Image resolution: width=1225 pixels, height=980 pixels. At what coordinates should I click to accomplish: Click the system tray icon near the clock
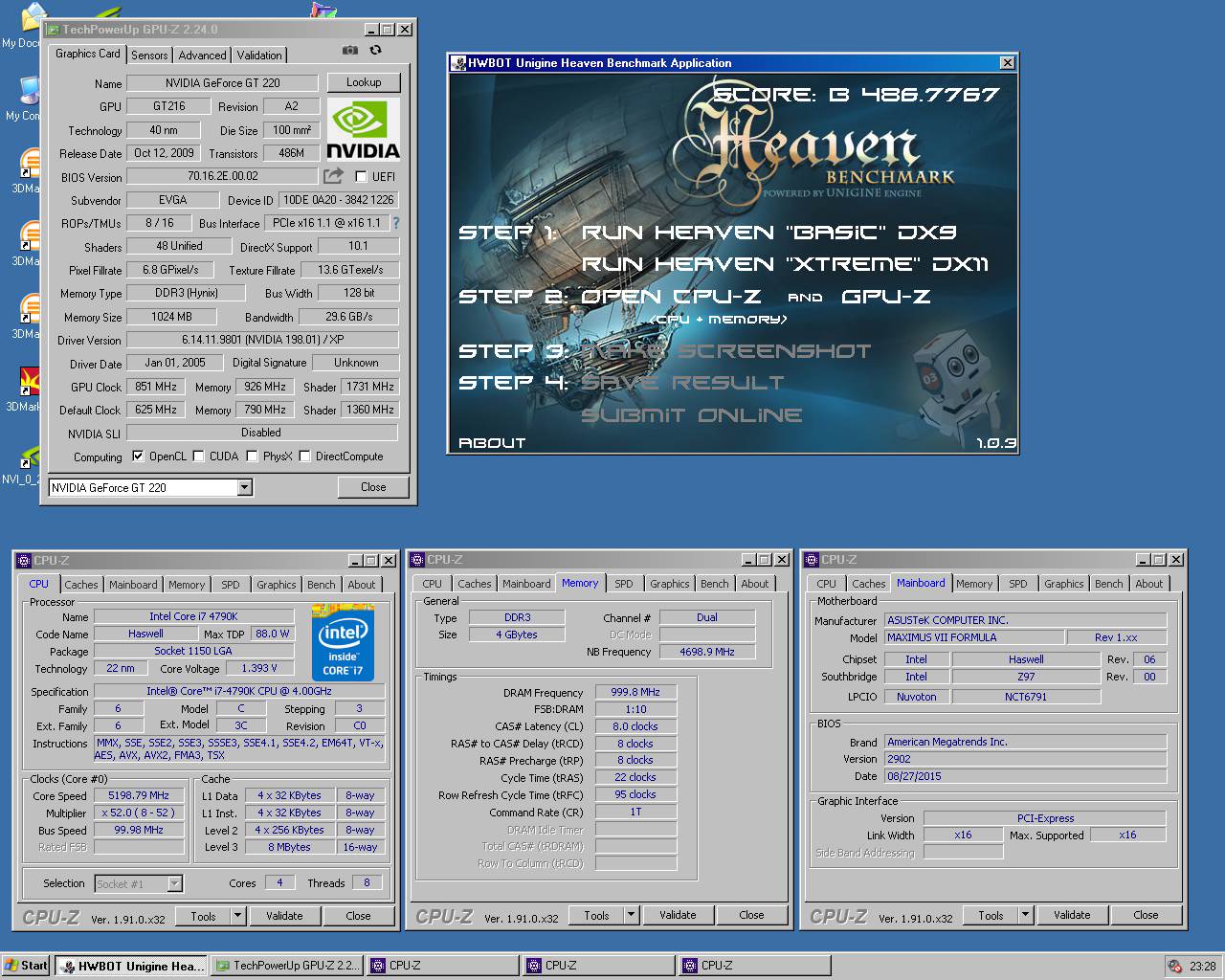click(1174, 966)
